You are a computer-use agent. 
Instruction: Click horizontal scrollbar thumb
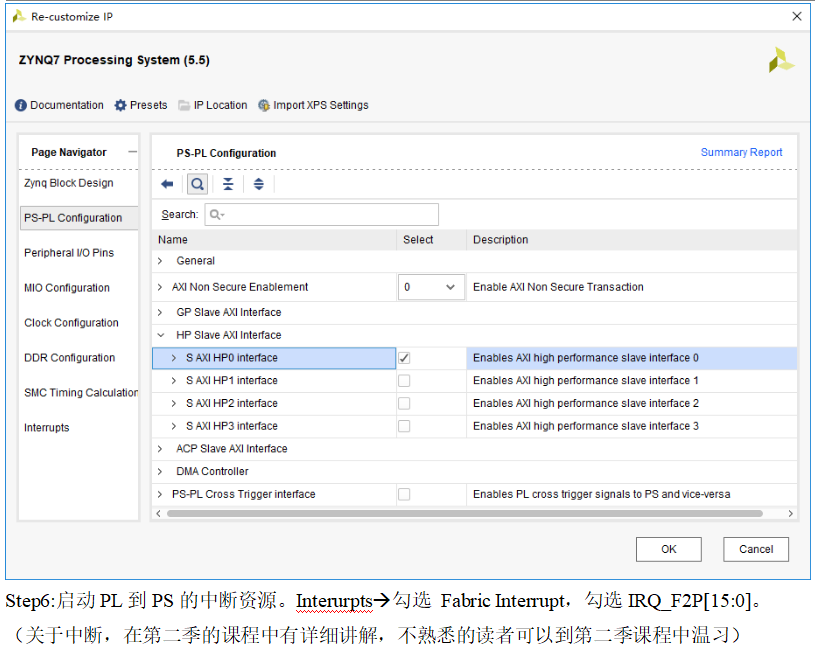[x=465, y=513]
